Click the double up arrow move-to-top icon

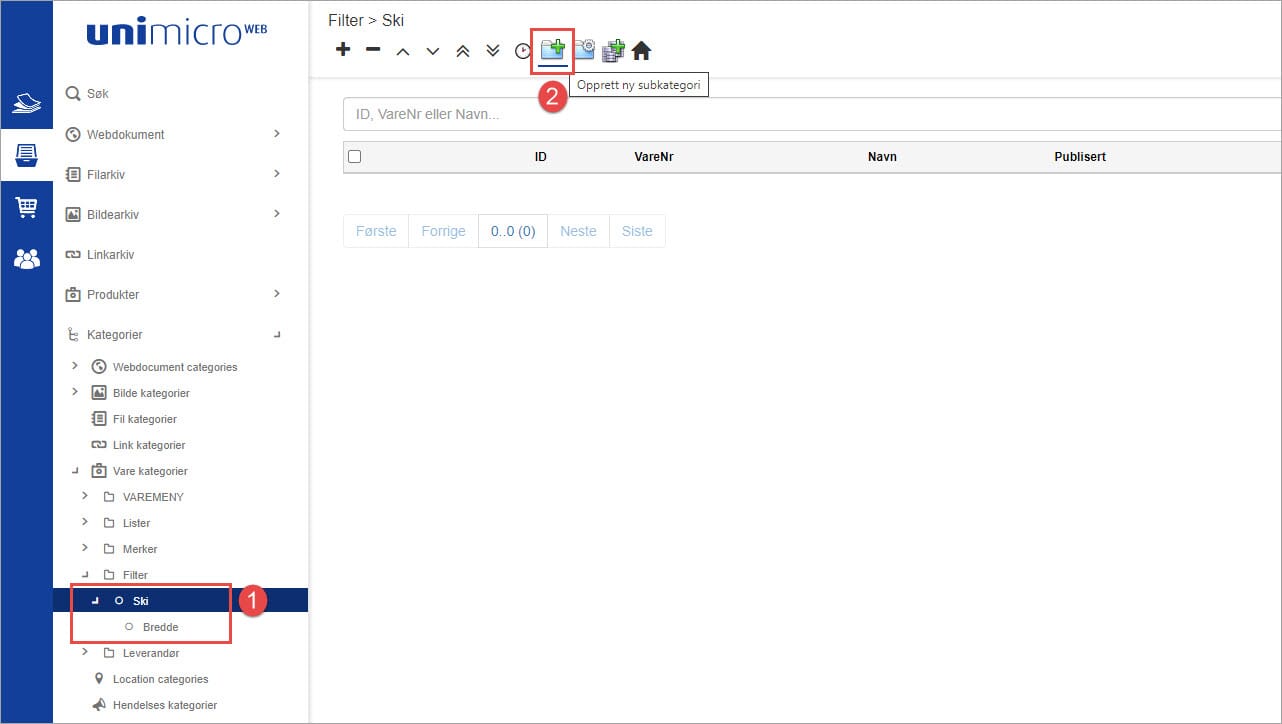pos(463,51)
